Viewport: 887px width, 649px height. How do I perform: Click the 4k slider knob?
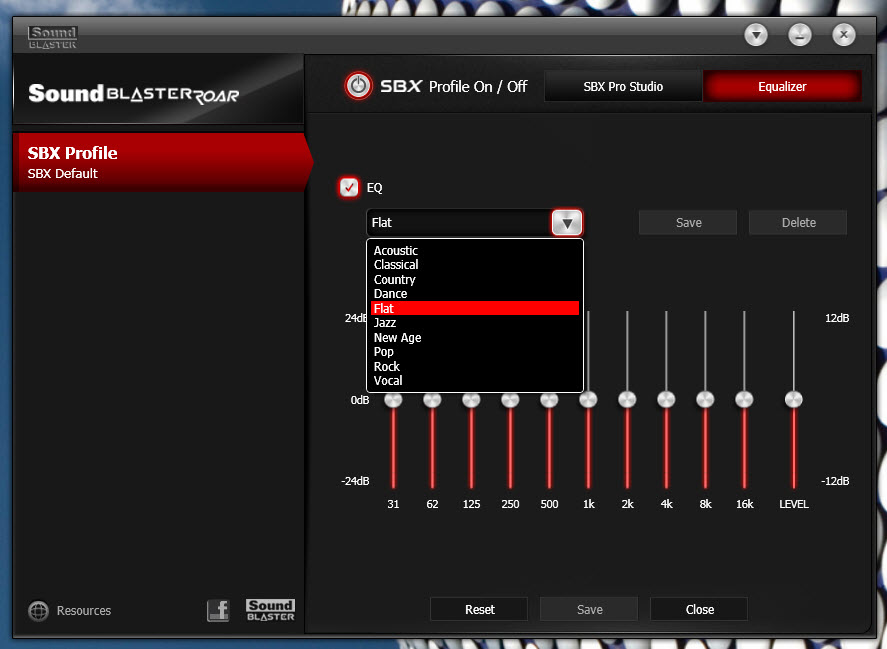(666, 400)
